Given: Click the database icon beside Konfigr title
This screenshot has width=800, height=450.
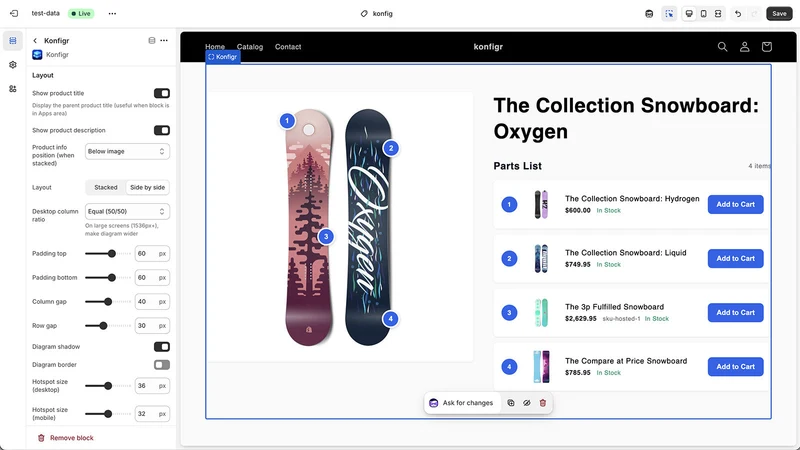Looking at the screenshot, I should pos(152,40).
